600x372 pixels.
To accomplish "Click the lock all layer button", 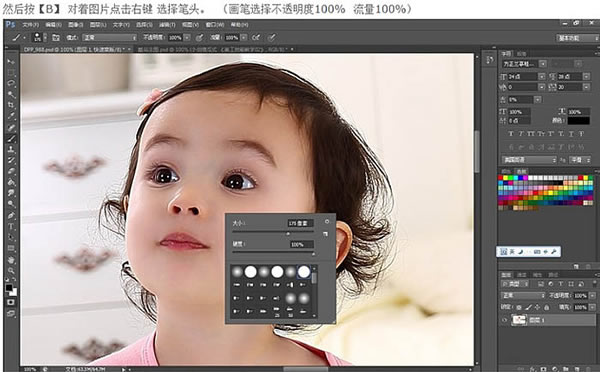I will pos(546,307).
